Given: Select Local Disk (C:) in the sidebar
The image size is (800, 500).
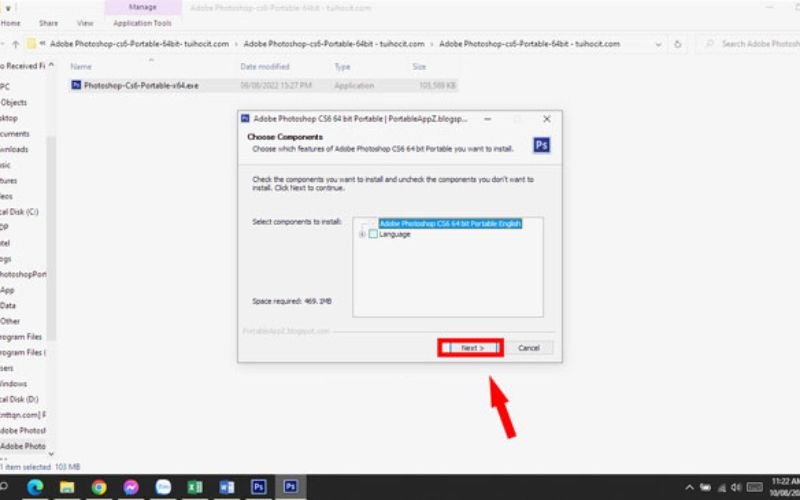Looking at the screenshot, I should click(19, 212).
